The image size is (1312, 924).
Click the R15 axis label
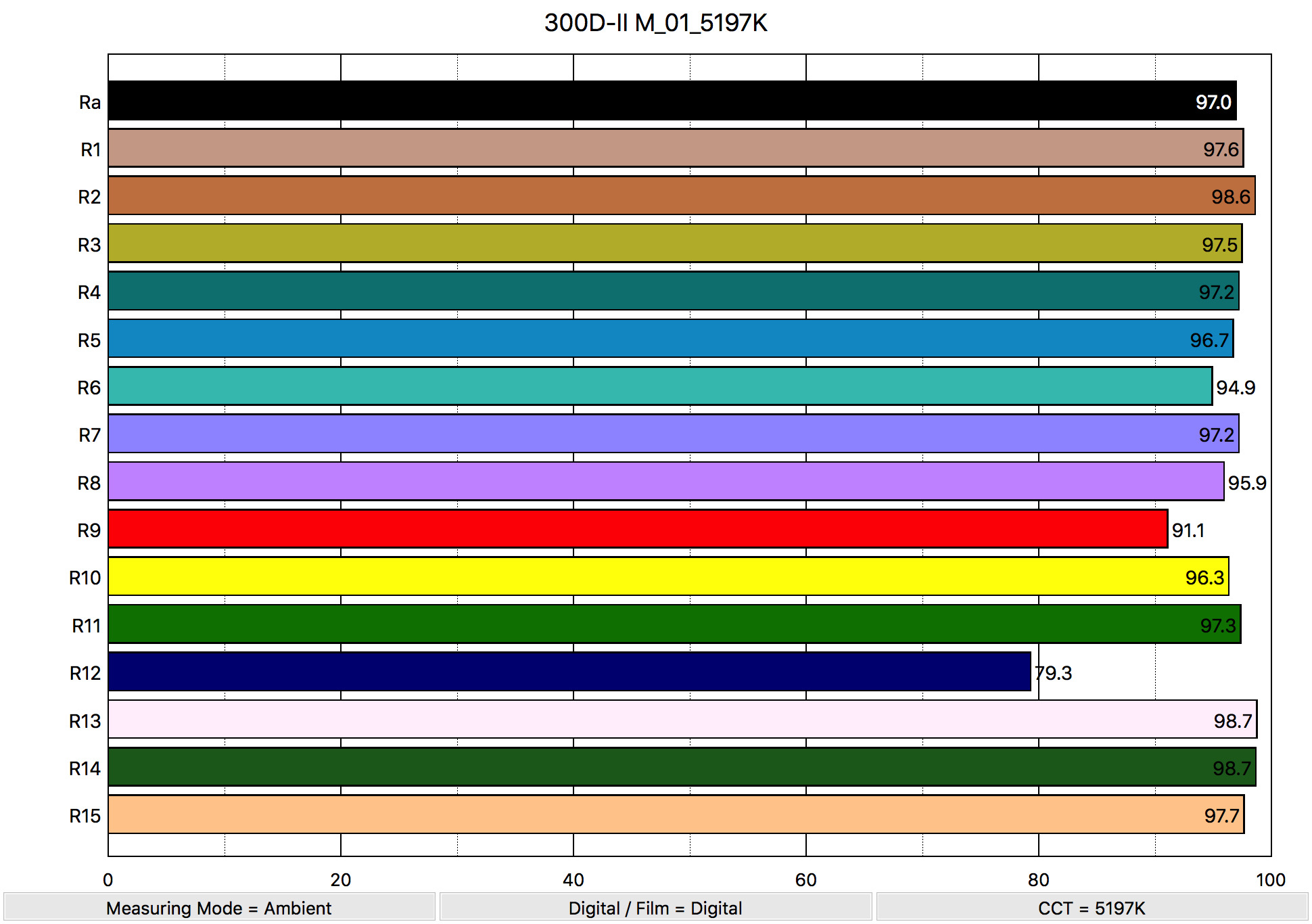point(85,816)
